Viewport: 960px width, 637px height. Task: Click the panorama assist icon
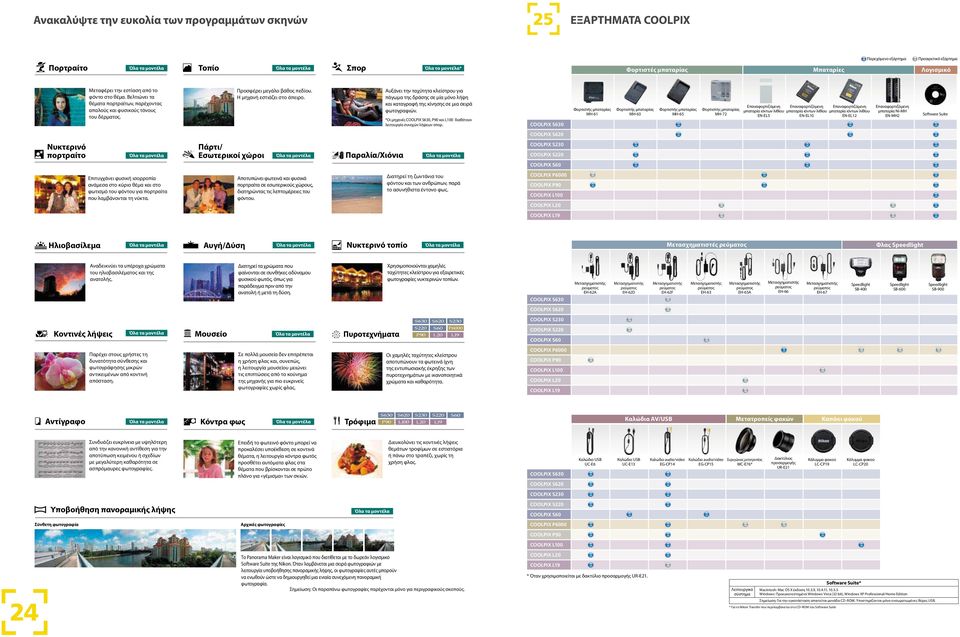tap(40, 510)
